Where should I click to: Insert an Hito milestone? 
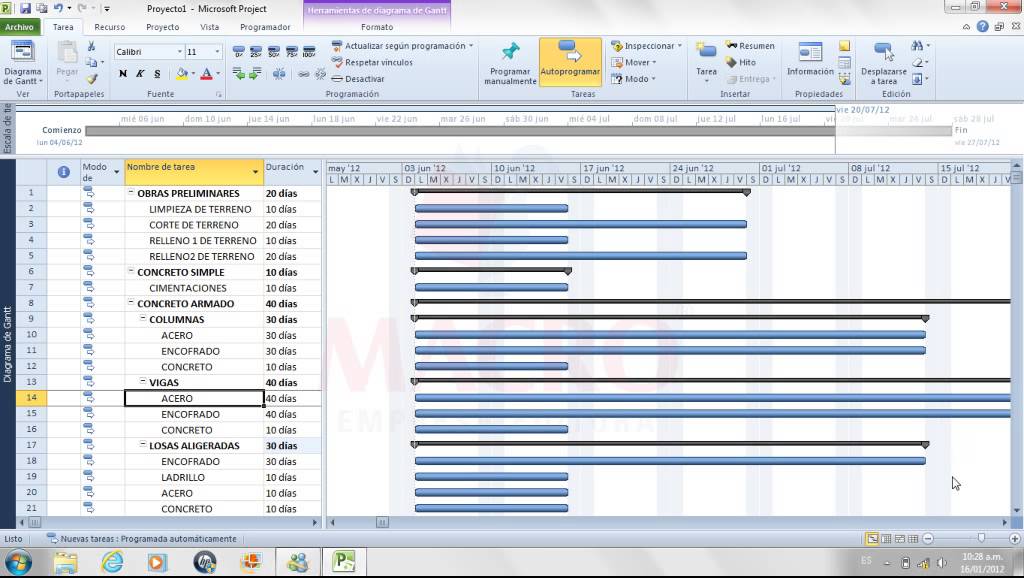tap(741, 62)
